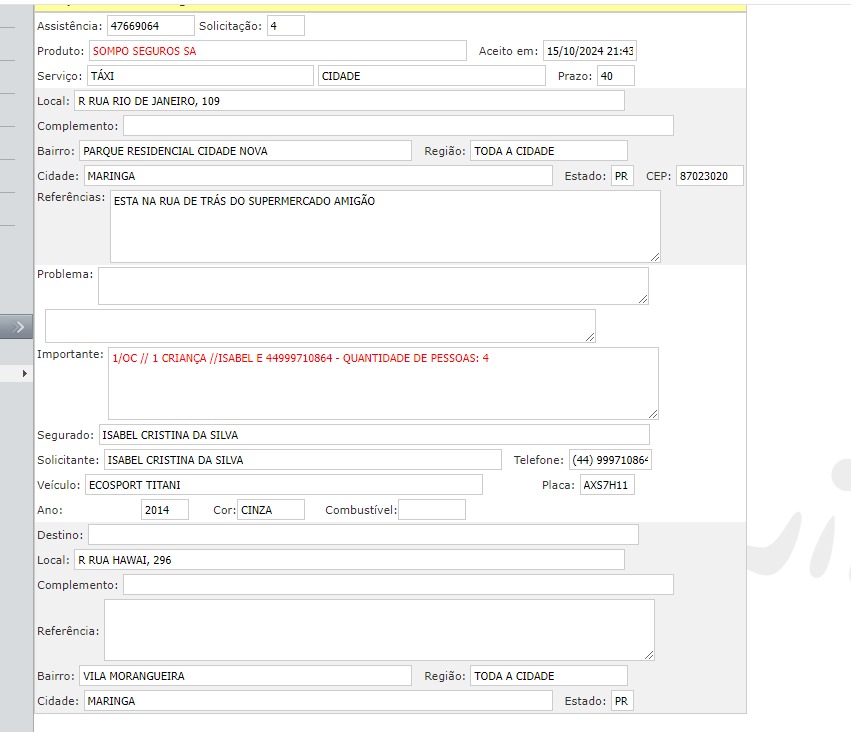Click the Bairro field PARQUE RESIDENCIAL CIDADE NOVA
Screen dimensions: 851x732
(245, 151)
